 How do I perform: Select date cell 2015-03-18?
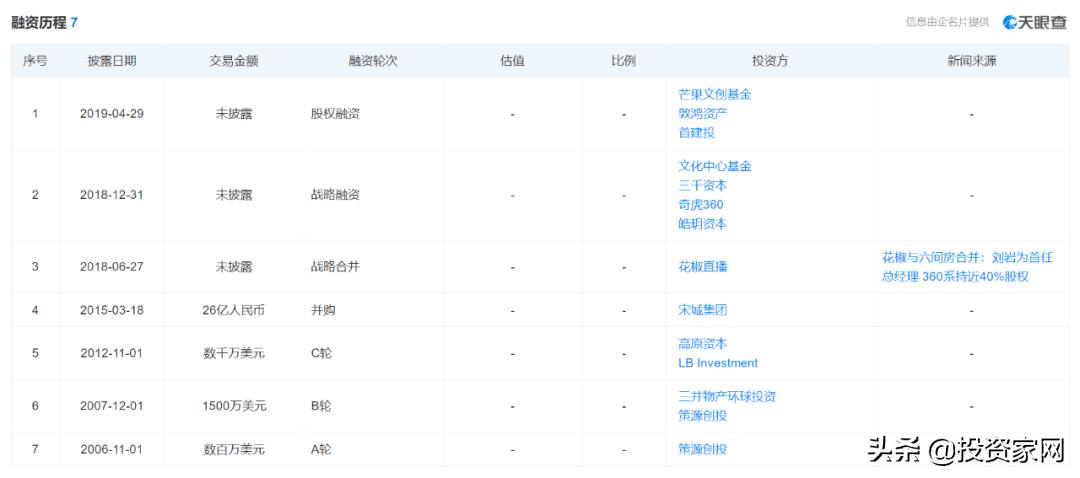(112, 310)
